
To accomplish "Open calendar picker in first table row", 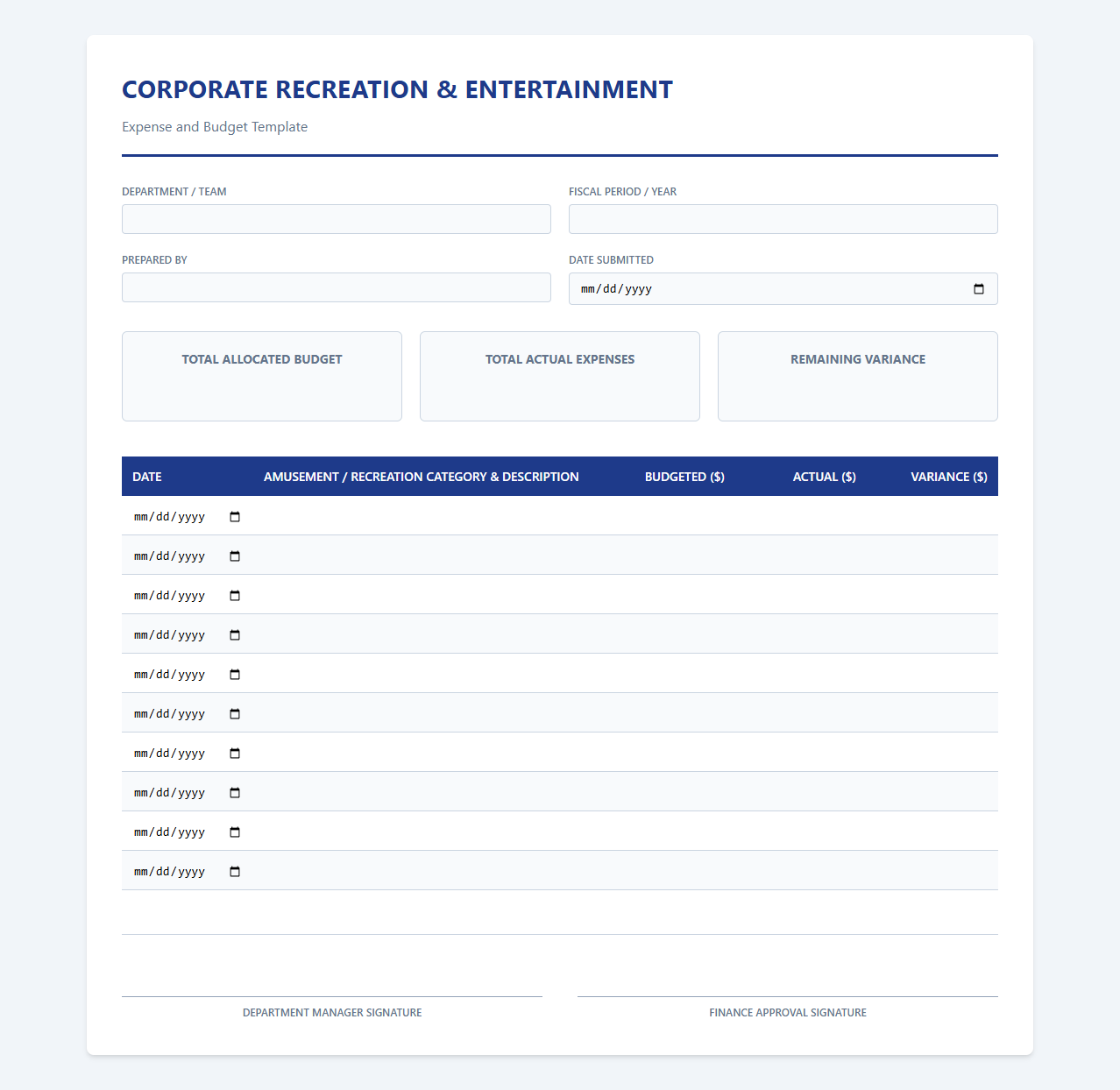I will pos(235,517).
